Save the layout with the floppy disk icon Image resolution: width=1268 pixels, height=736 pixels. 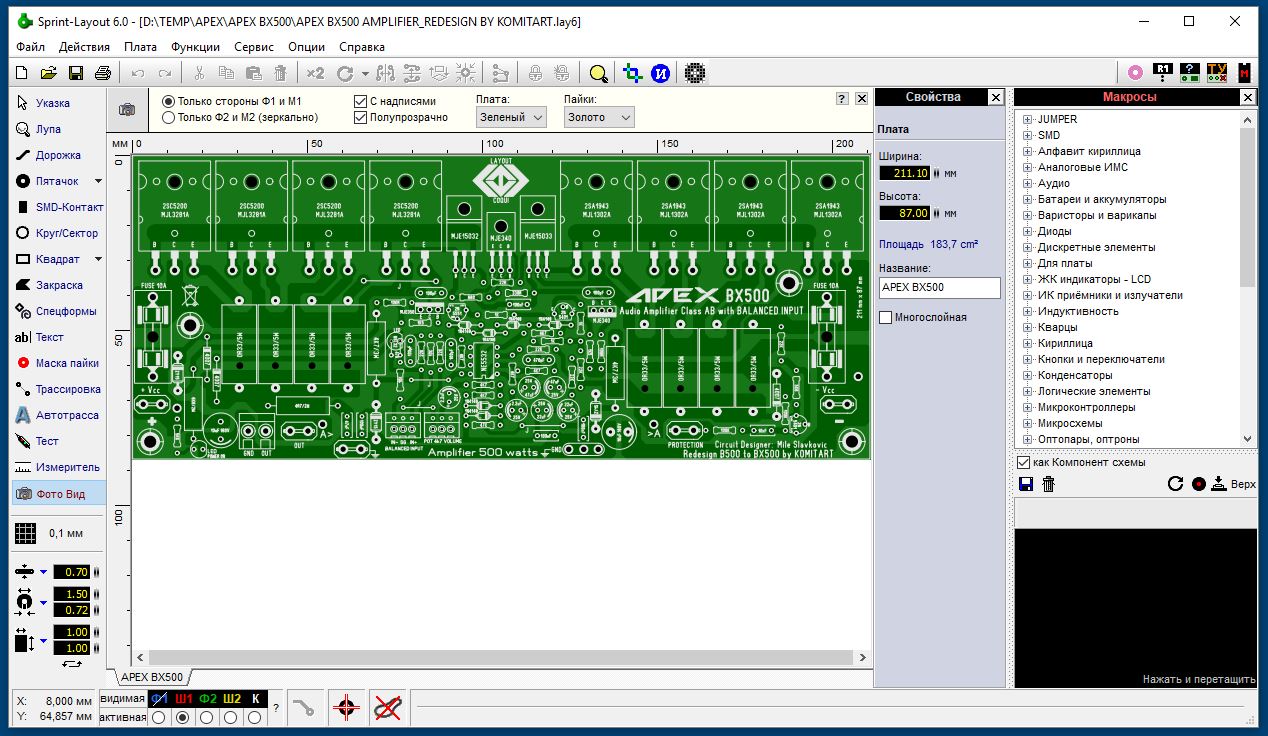tap(75, 73)
